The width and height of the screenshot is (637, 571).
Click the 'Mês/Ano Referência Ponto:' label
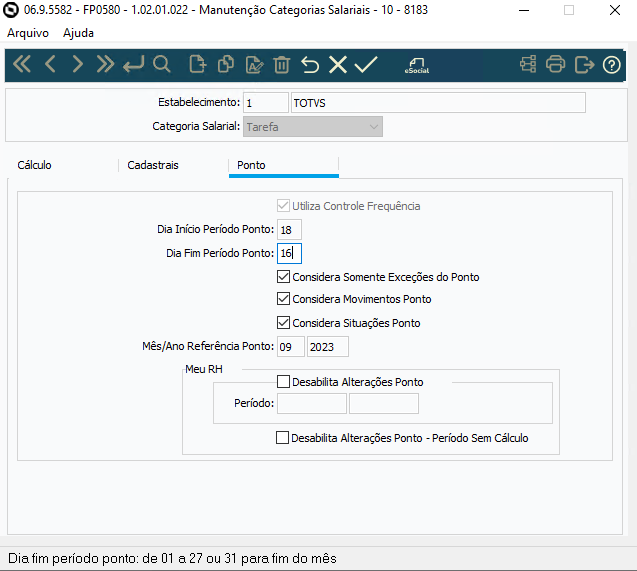tap(208, 346)
